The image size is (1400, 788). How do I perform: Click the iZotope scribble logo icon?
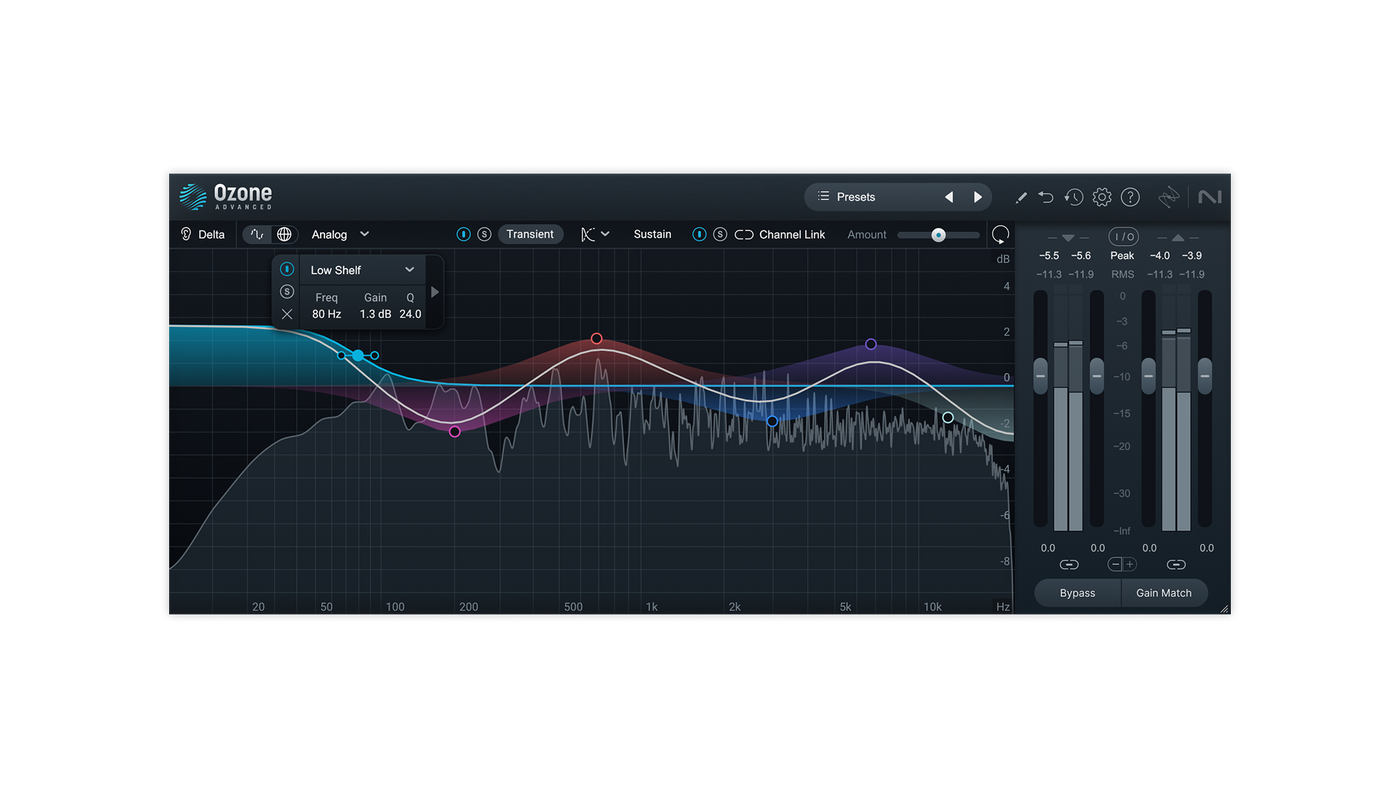(1169, 197)
